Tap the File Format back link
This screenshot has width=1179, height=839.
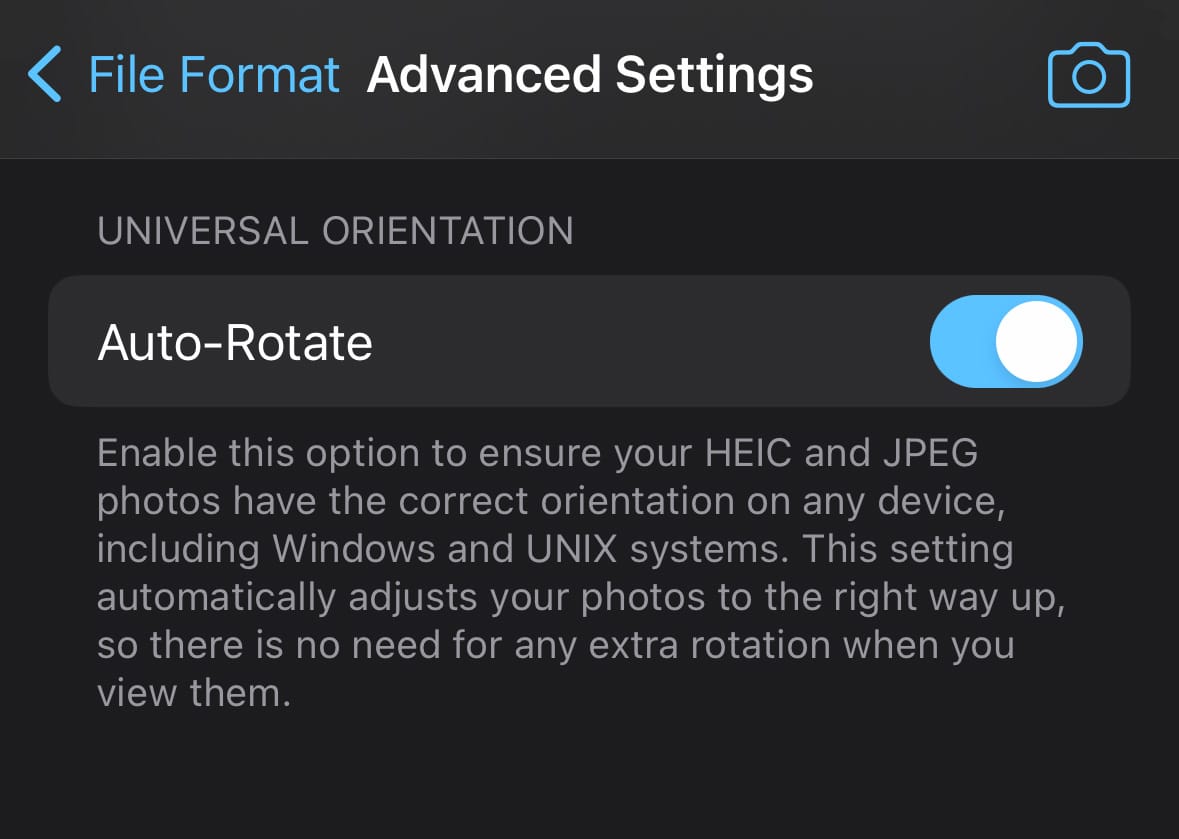(x=213, y=74)
